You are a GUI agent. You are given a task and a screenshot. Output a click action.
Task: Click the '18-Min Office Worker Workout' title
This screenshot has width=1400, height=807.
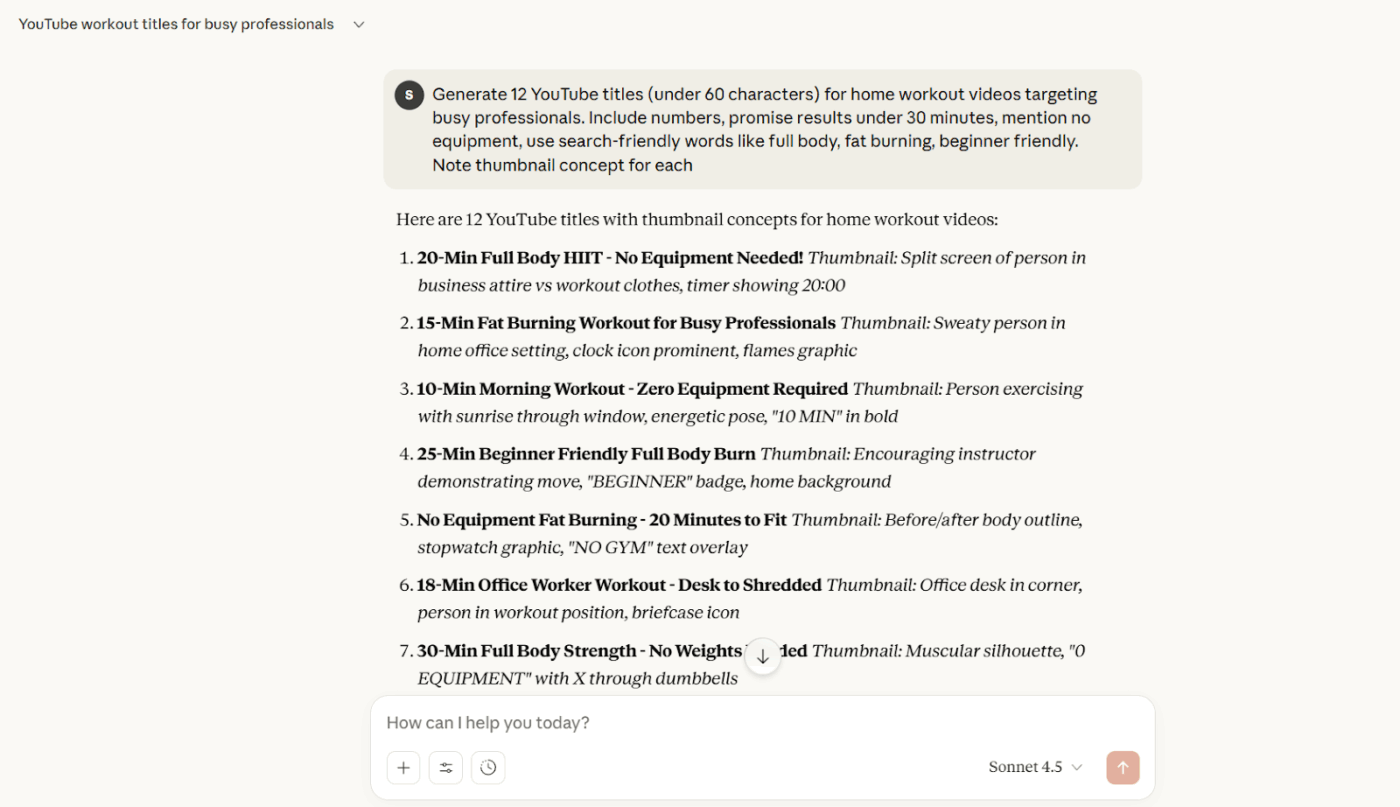619,585
